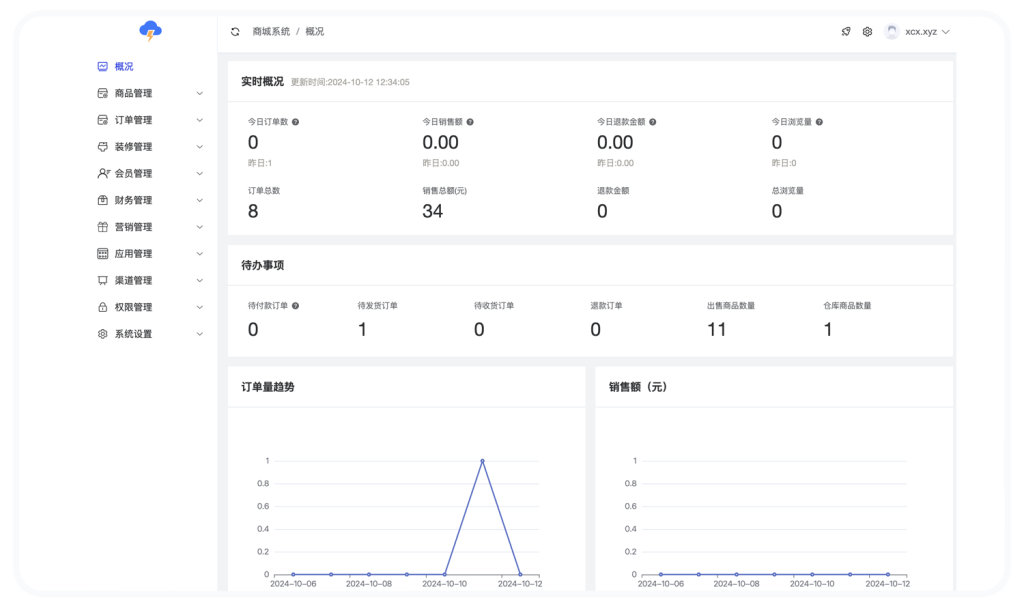Click the 权限管理 lock icon
This screenshot has width=1024, height=613.
(x=103, y=307)
